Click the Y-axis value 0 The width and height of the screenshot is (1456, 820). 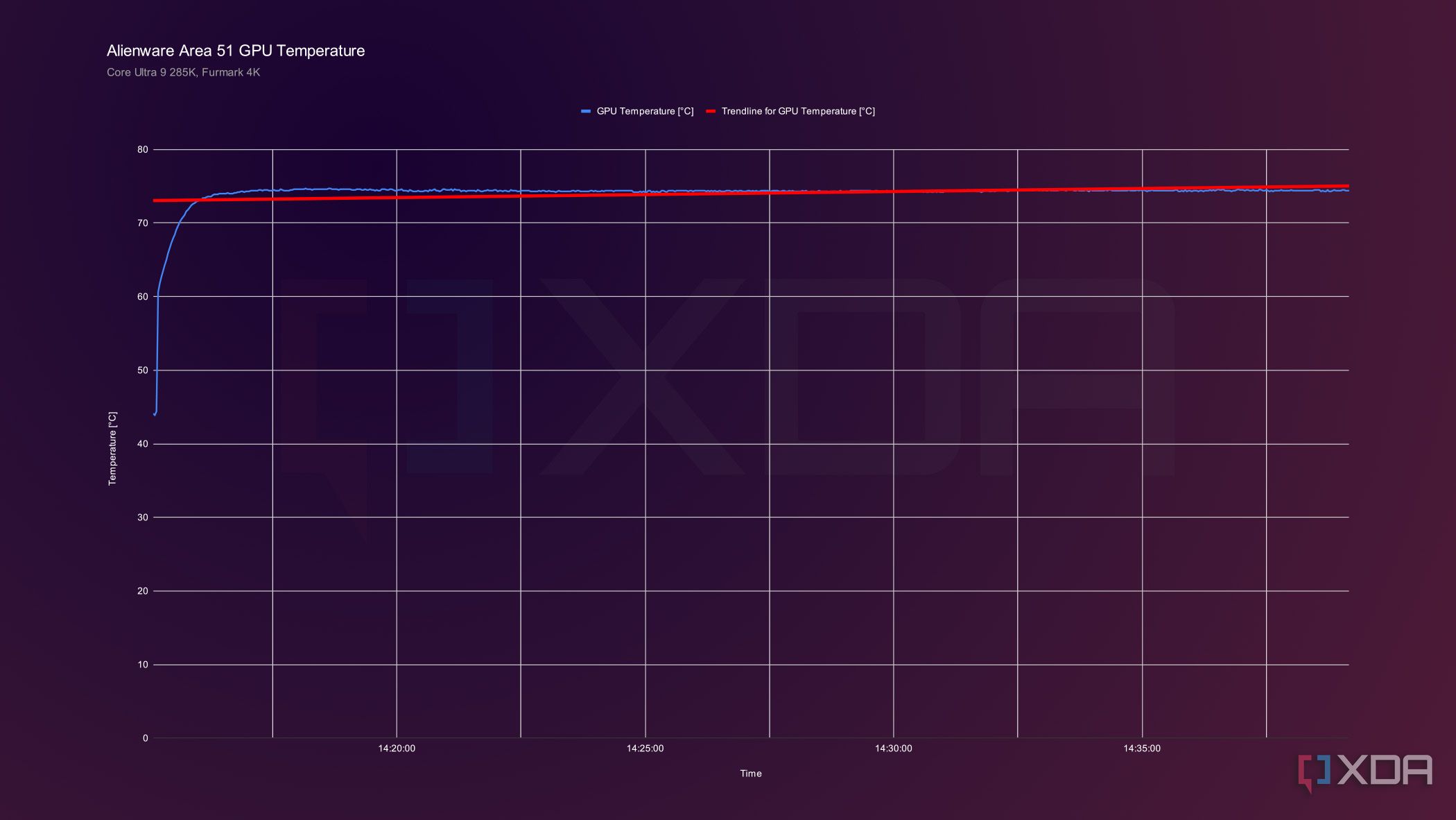coord(146,738)
